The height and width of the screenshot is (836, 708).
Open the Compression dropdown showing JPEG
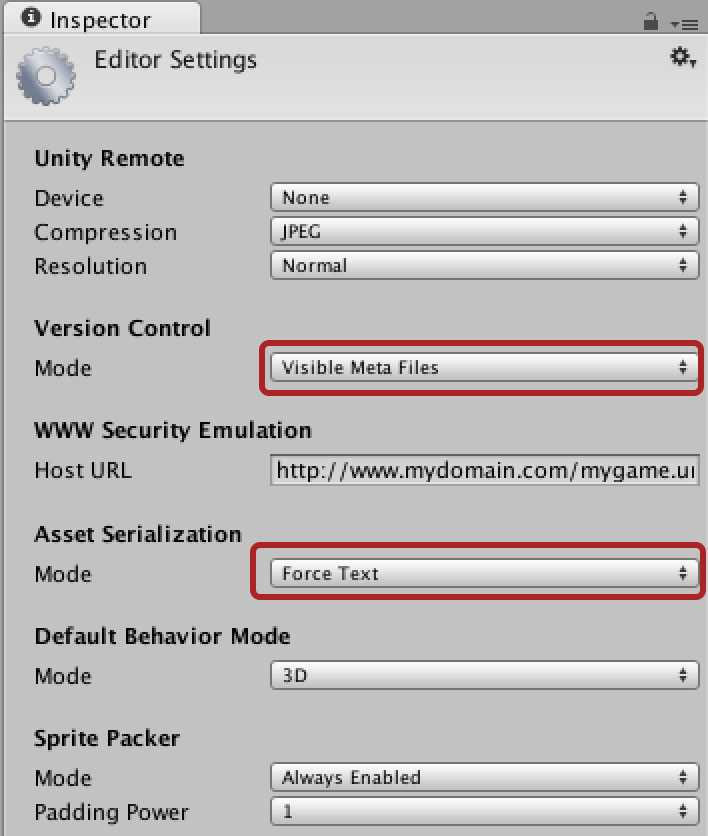click(485, 231)
